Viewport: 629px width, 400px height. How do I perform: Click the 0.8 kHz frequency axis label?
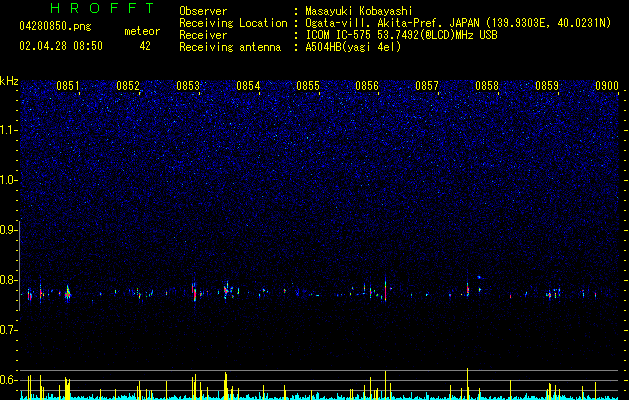pos(9,280)
